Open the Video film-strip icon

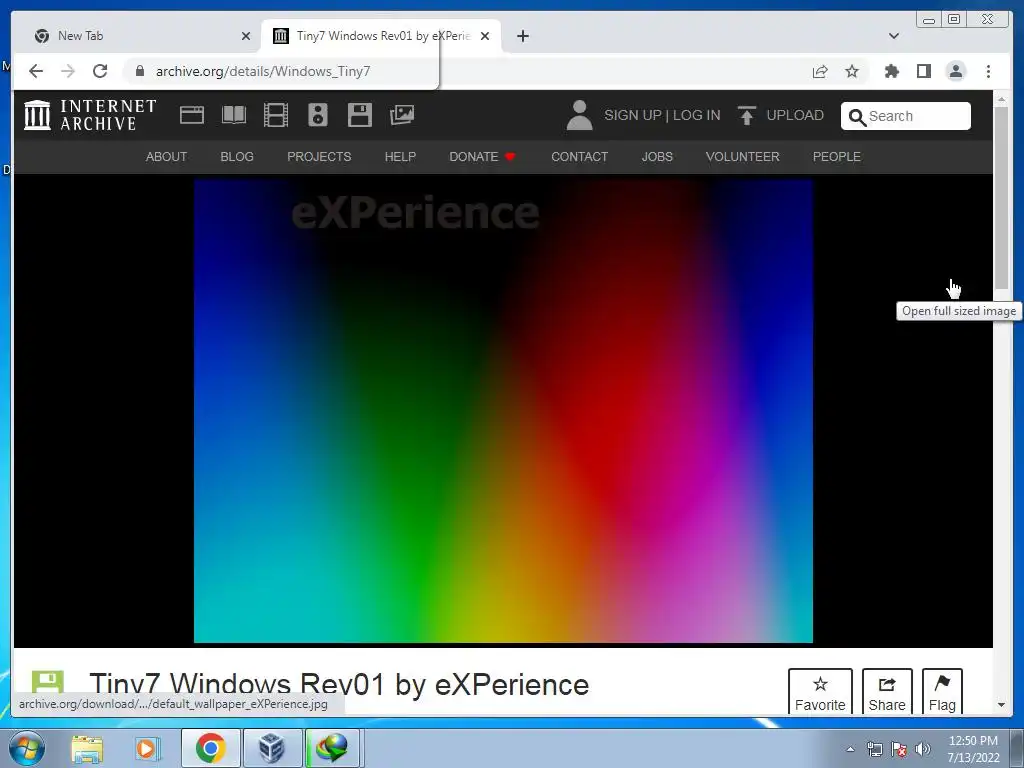(276, 116)
